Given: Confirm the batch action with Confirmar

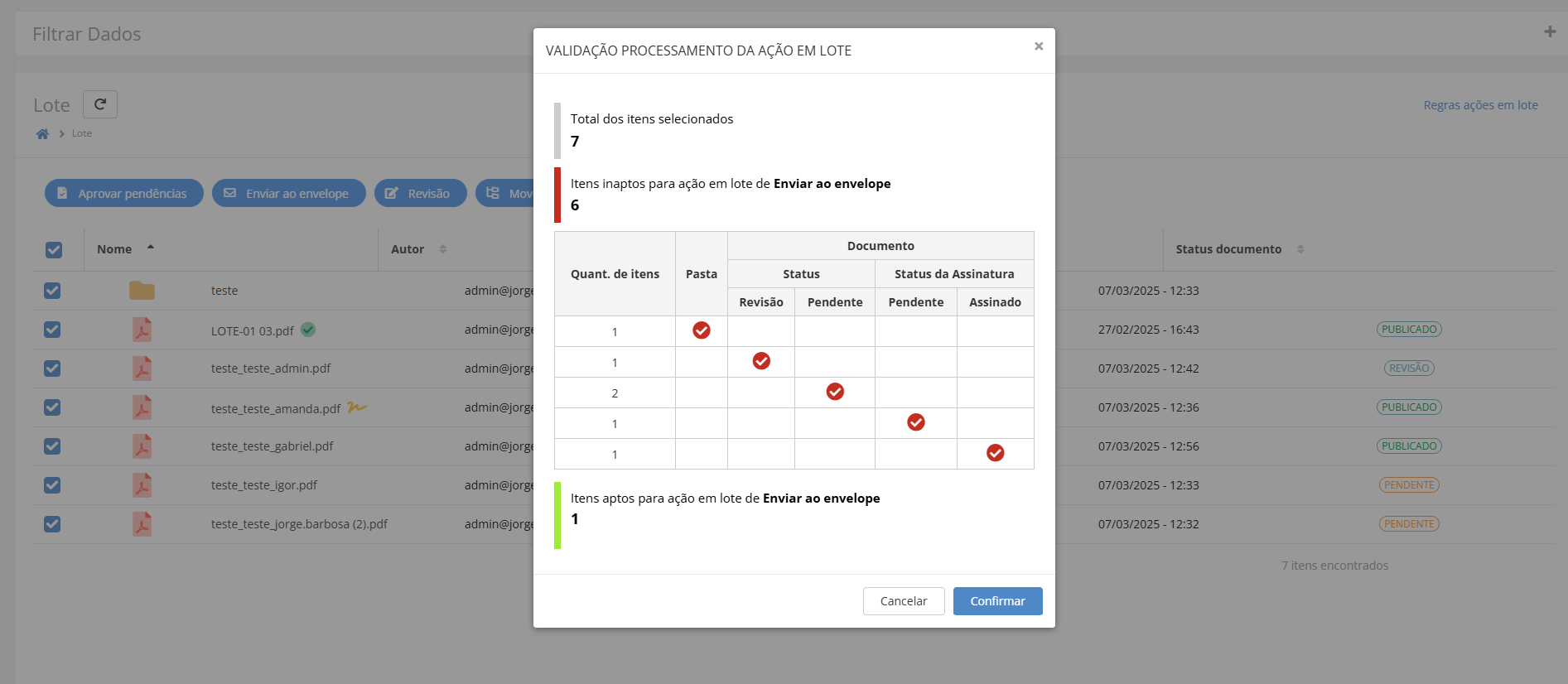Looking at the screenshot, I should pos(998,601).
